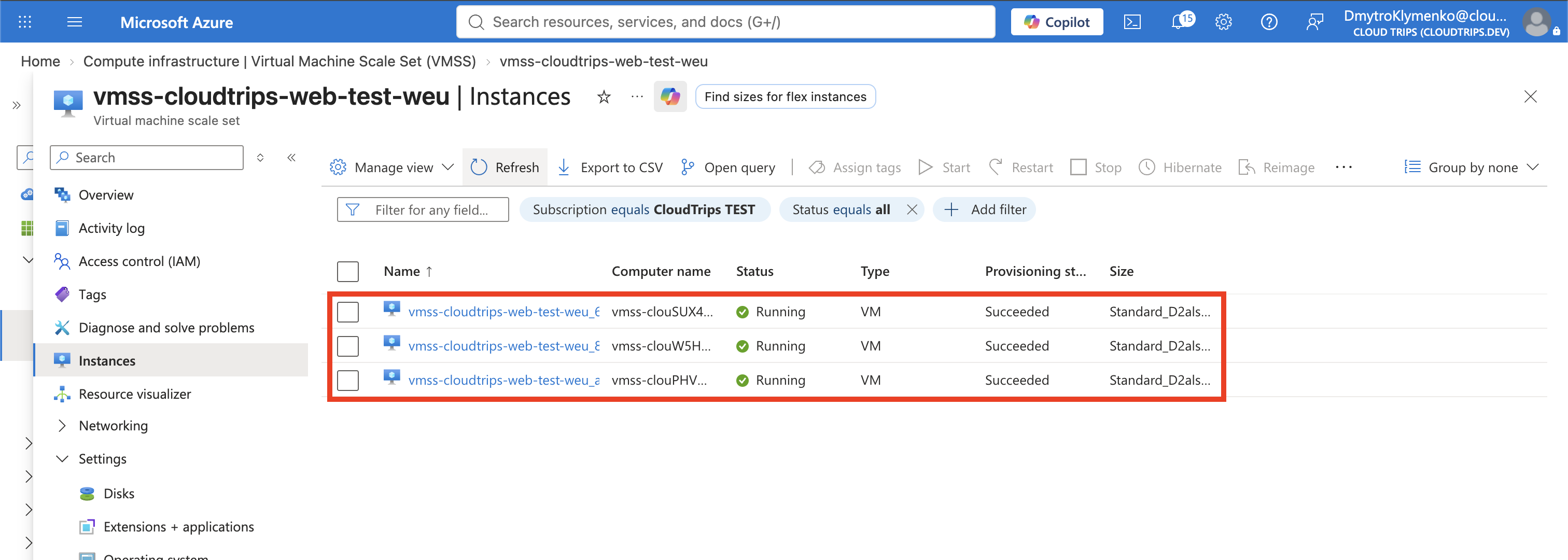Click the Copilot icon beside the title

pyautogui.click(x=670, y=96)
